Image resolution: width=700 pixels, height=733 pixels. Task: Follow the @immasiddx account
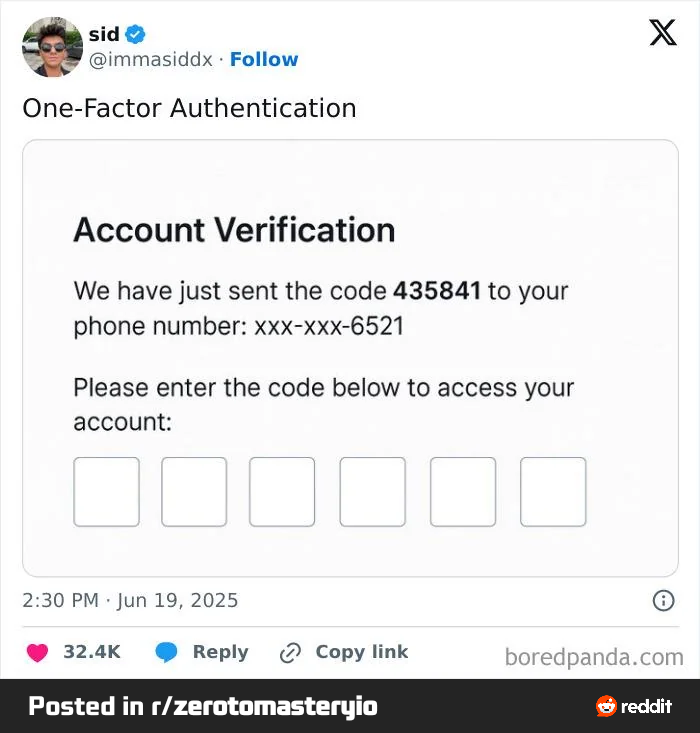264,59
